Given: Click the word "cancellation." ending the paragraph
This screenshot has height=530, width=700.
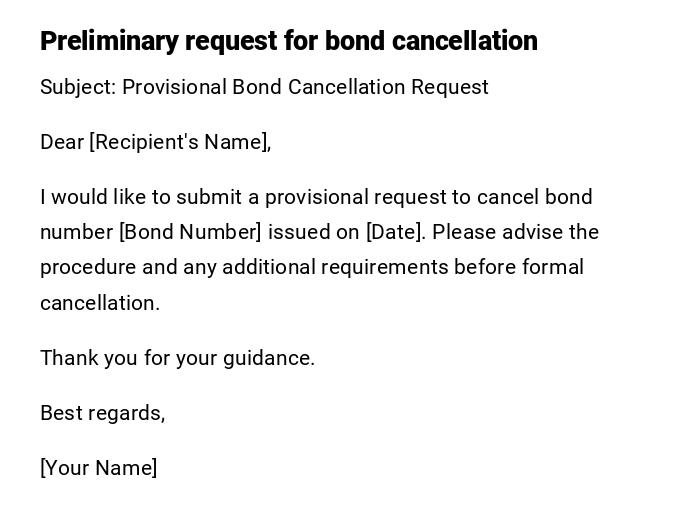Looking at the screenshot, I should click(100, 303).
